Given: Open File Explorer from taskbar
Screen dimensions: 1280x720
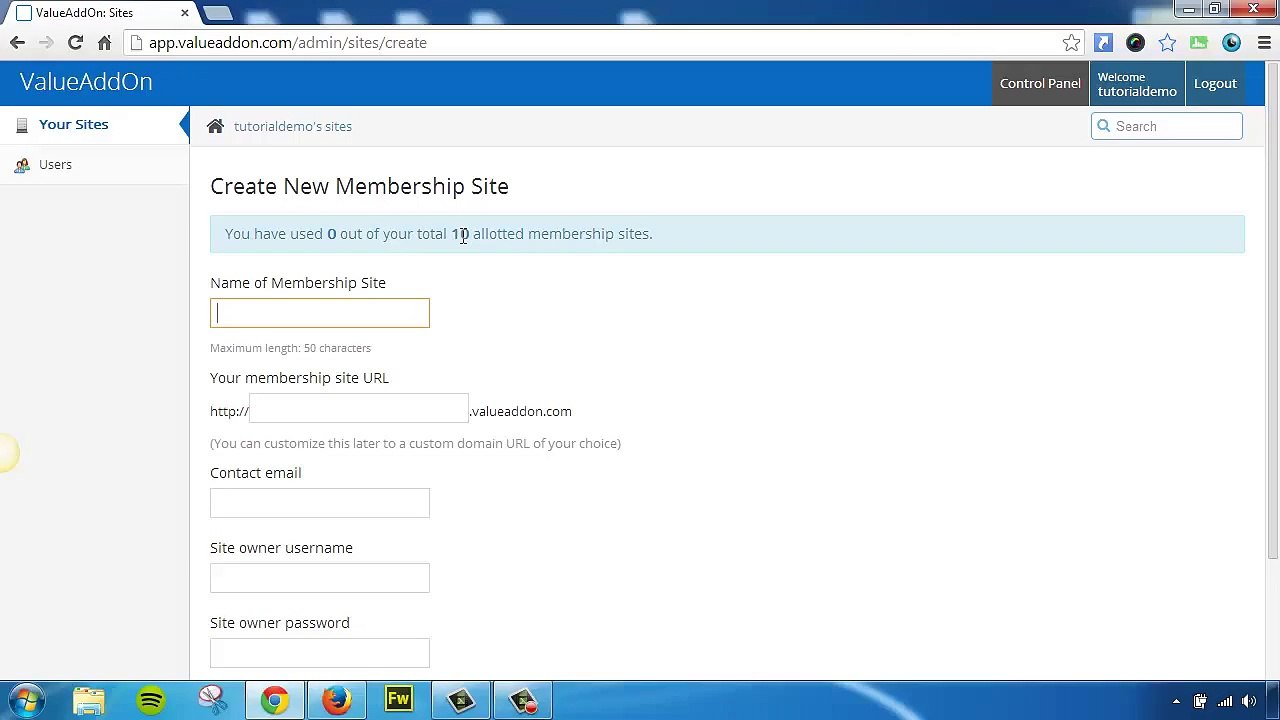Looking at the screenshot, I should (89, 700).
